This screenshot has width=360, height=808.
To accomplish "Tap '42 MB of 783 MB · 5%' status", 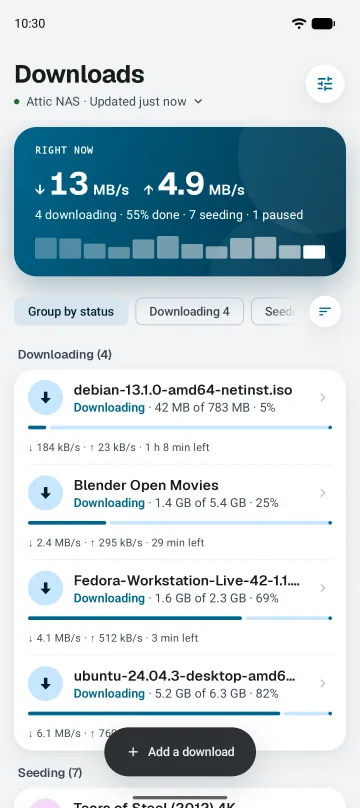I will pyautogui.click(x=215, y=408).
